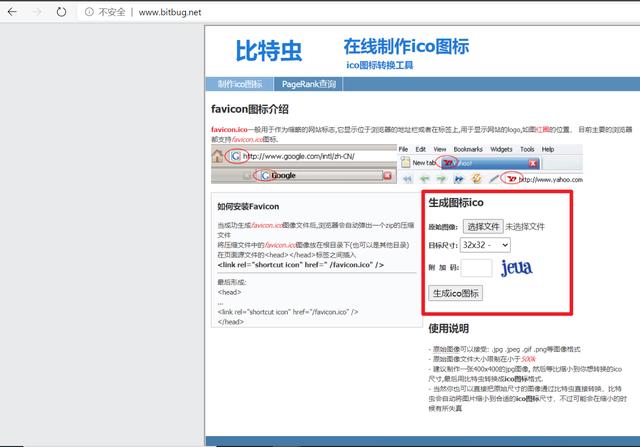The width and height of the screenshot is (640, 447).
Task: Click the jeua captcha image
Action: pos(516,268)
